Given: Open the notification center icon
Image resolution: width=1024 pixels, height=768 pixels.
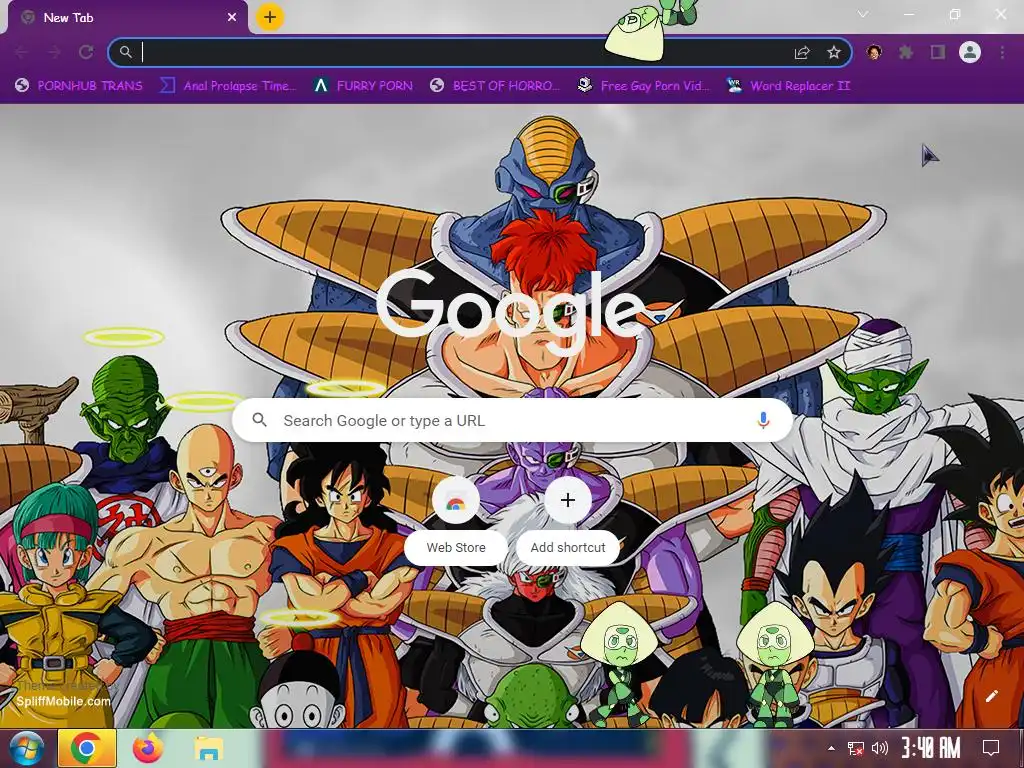Looking at the screenshot, I should (991, 748).
